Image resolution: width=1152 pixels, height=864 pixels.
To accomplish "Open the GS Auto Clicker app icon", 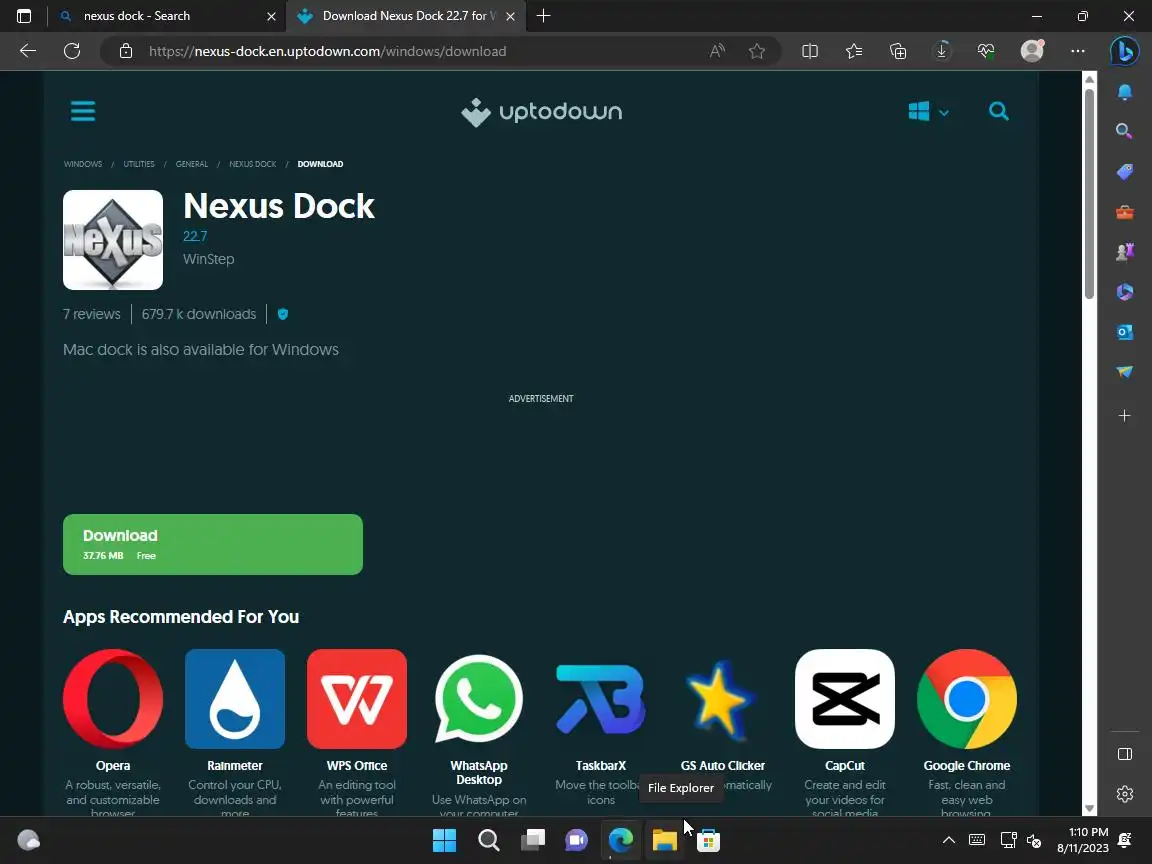I will (x=723, y=699).
